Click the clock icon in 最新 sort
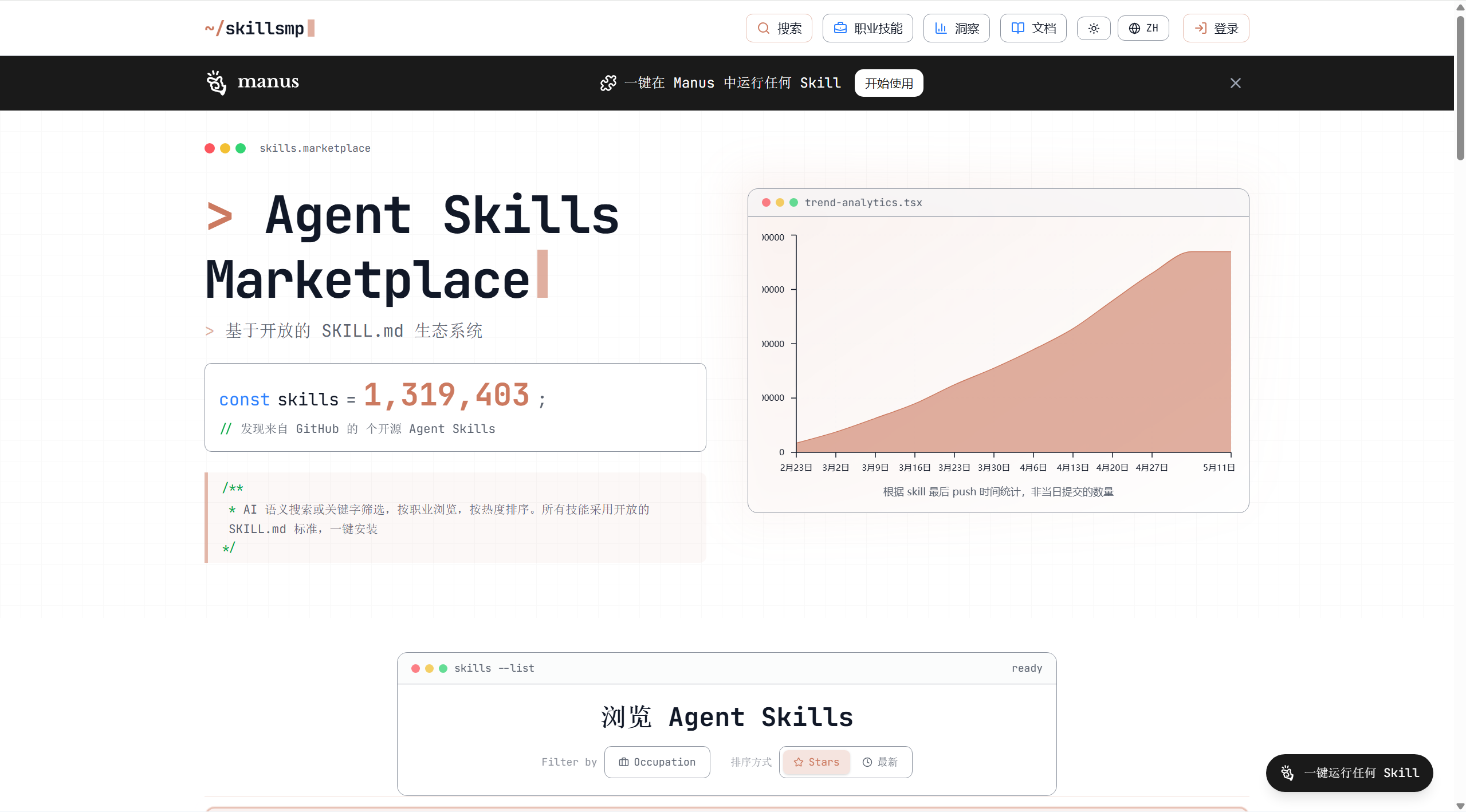The height and width of the screenshot is (812, 1466). tap(867, 762)
